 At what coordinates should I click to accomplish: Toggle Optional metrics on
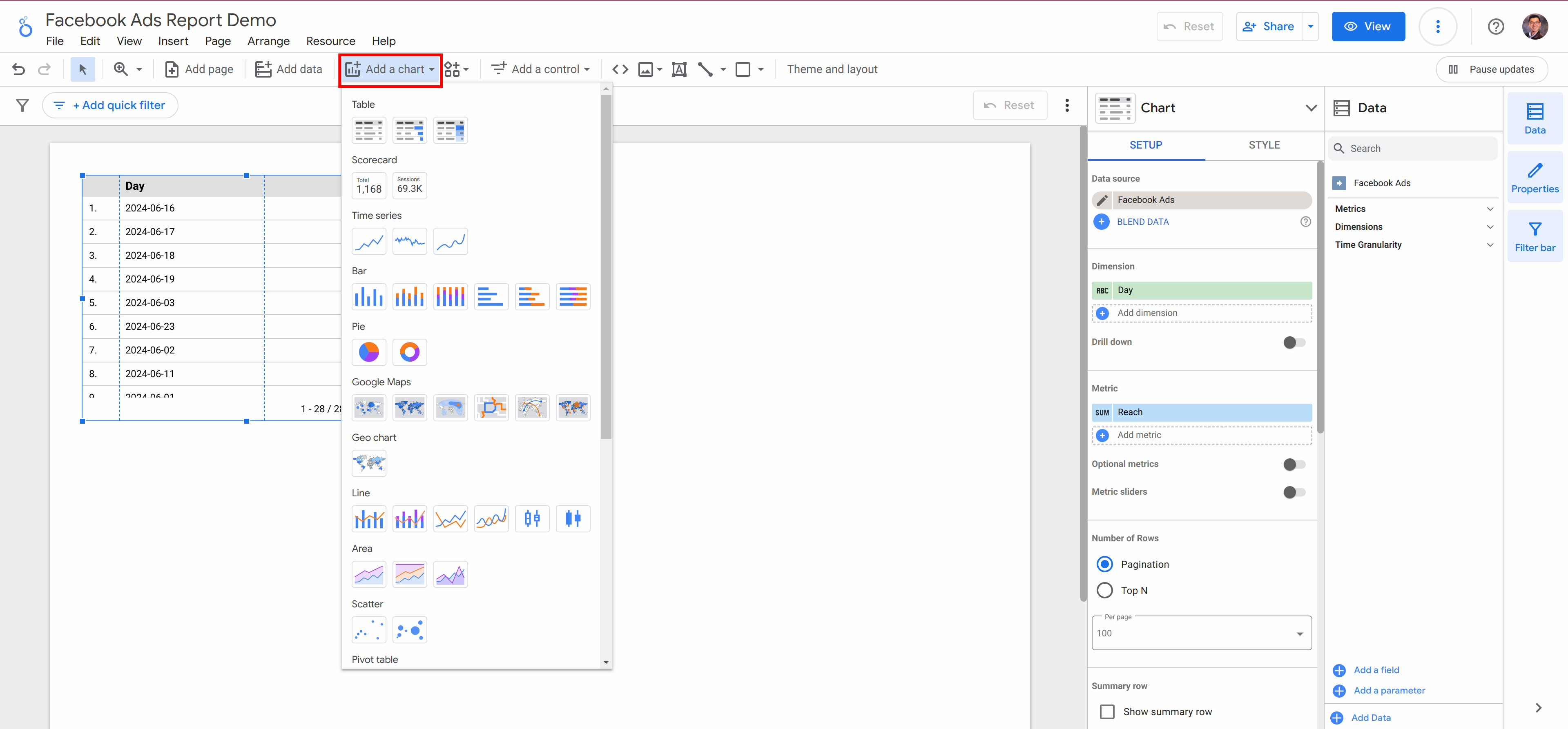coord(1294,464)
